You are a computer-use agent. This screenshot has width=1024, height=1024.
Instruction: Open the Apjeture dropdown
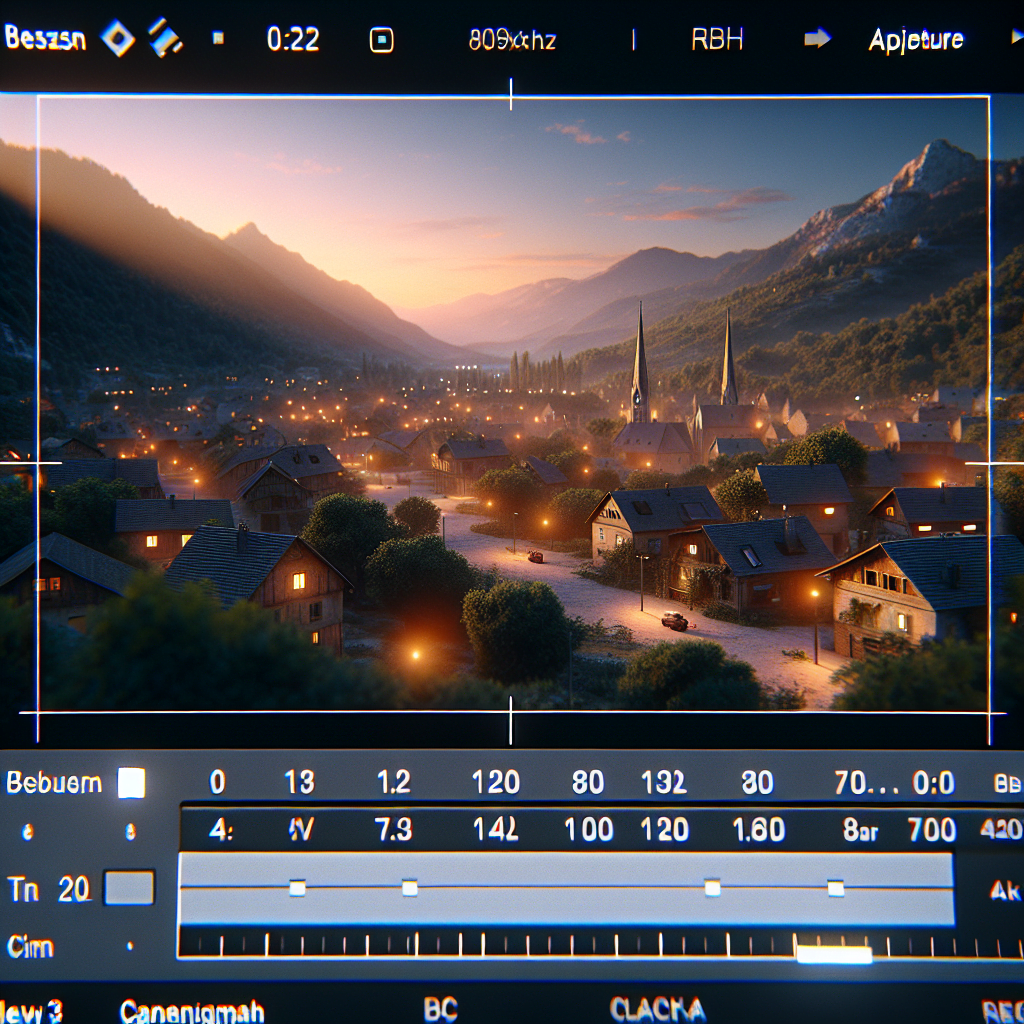916,40
